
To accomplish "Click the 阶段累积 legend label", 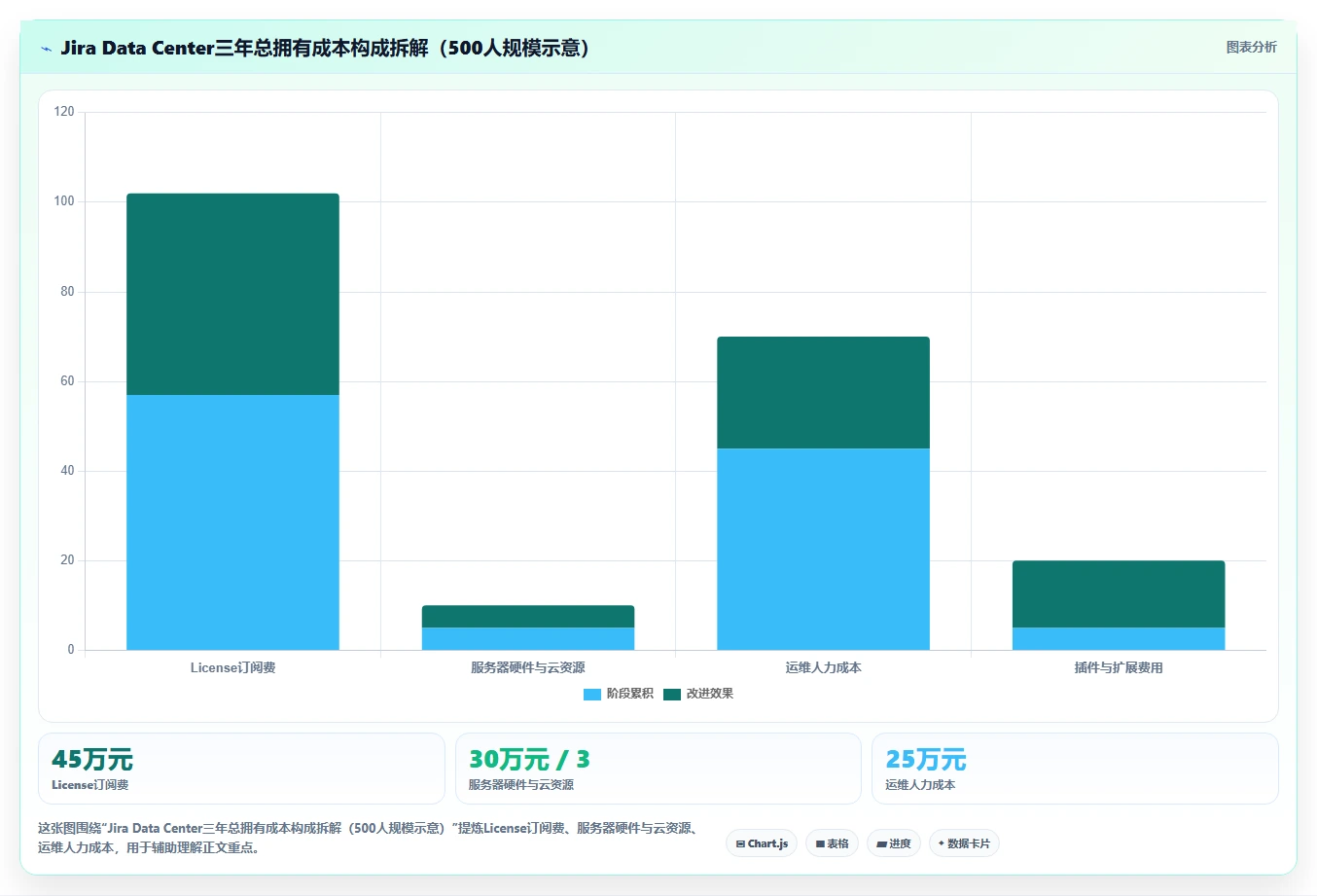I will [x=630, y=694].
